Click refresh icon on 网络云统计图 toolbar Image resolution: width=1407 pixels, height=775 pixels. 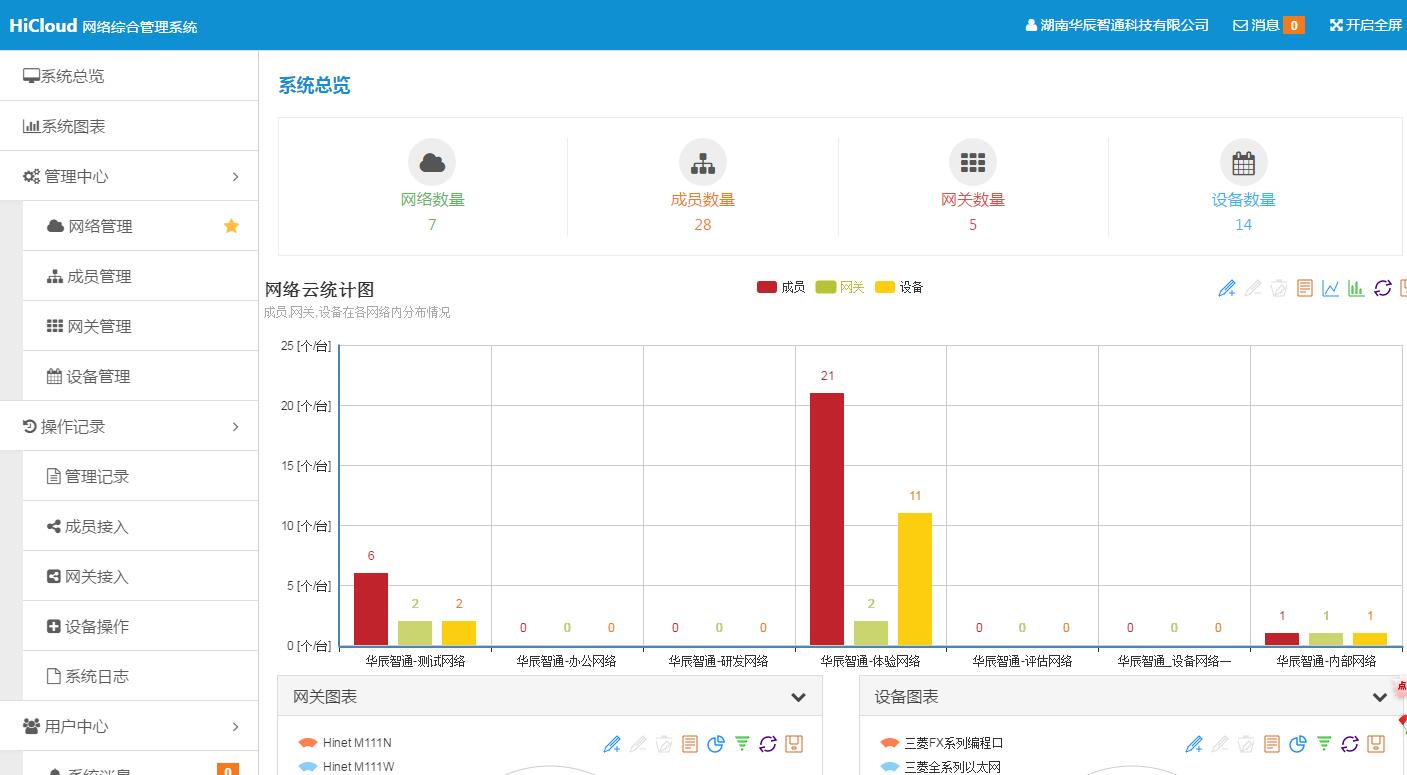click(1382, 288)
